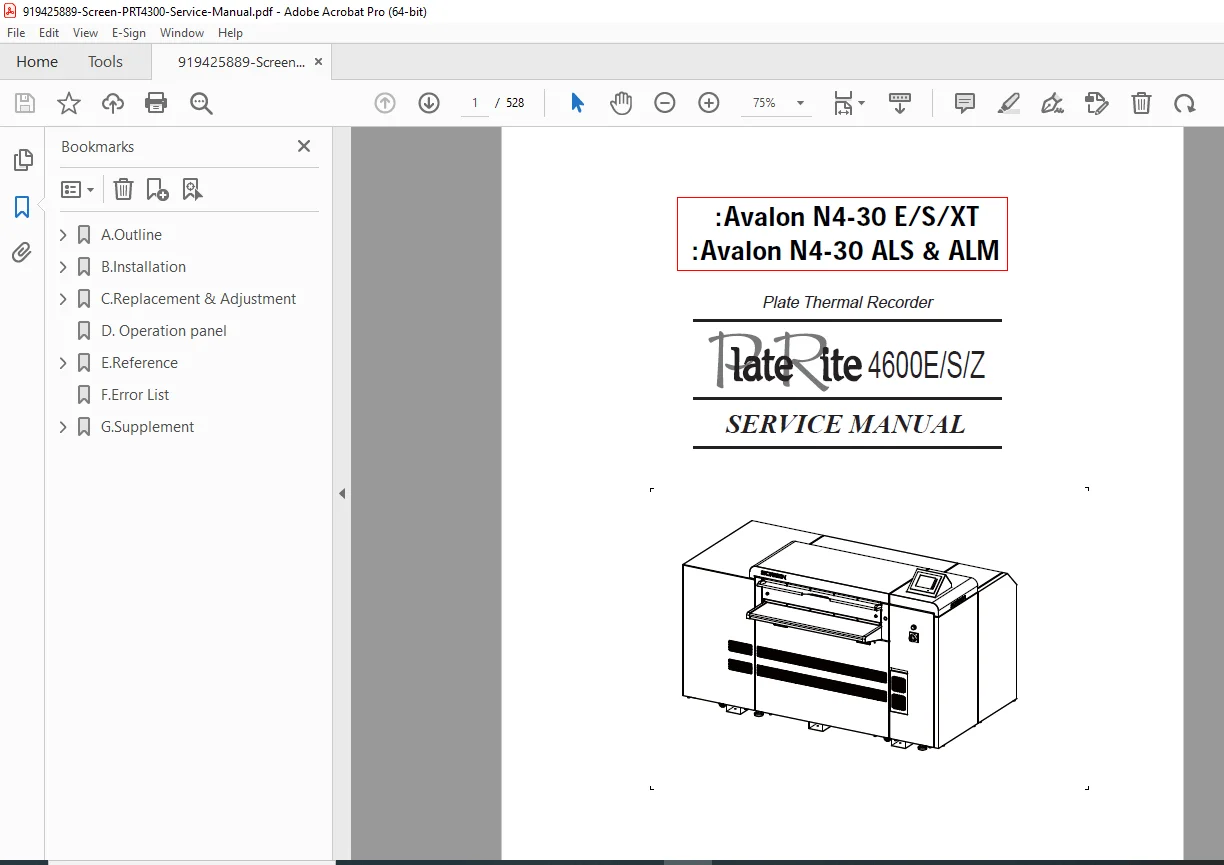
Task: Delete page with trash icon in toolbar
Action: [1141, 103]
